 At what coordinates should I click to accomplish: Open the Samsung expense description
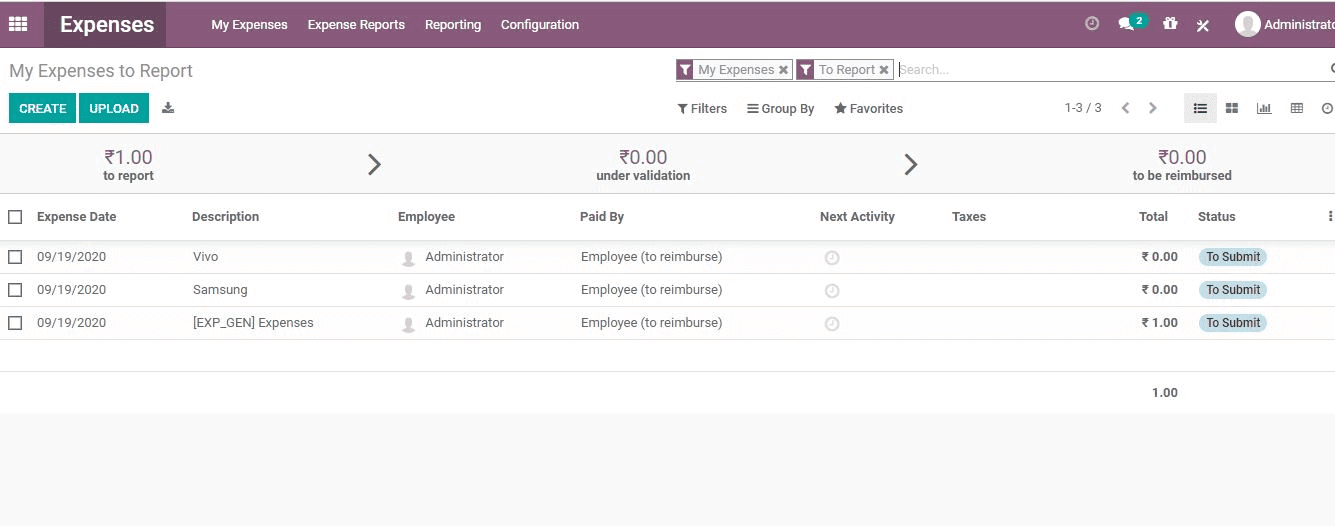pyautogui.click(x=220, y=290)
